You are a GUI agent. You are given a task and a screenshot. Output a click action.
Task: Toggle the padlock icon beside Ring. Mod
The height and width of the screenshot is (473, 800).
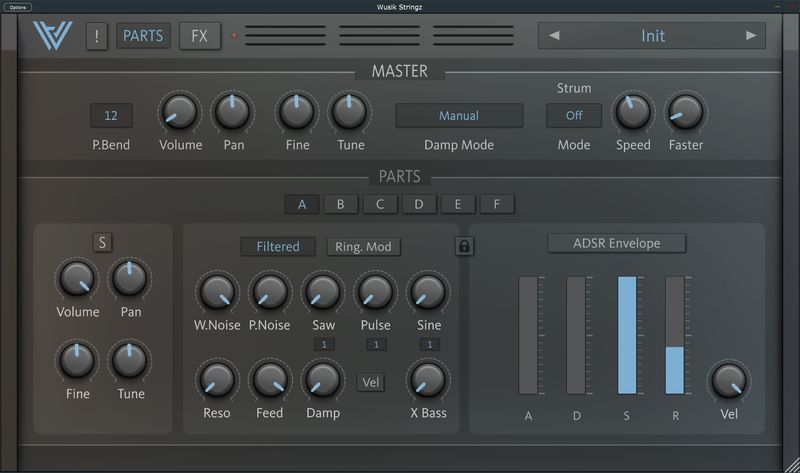tap(464, 246)
